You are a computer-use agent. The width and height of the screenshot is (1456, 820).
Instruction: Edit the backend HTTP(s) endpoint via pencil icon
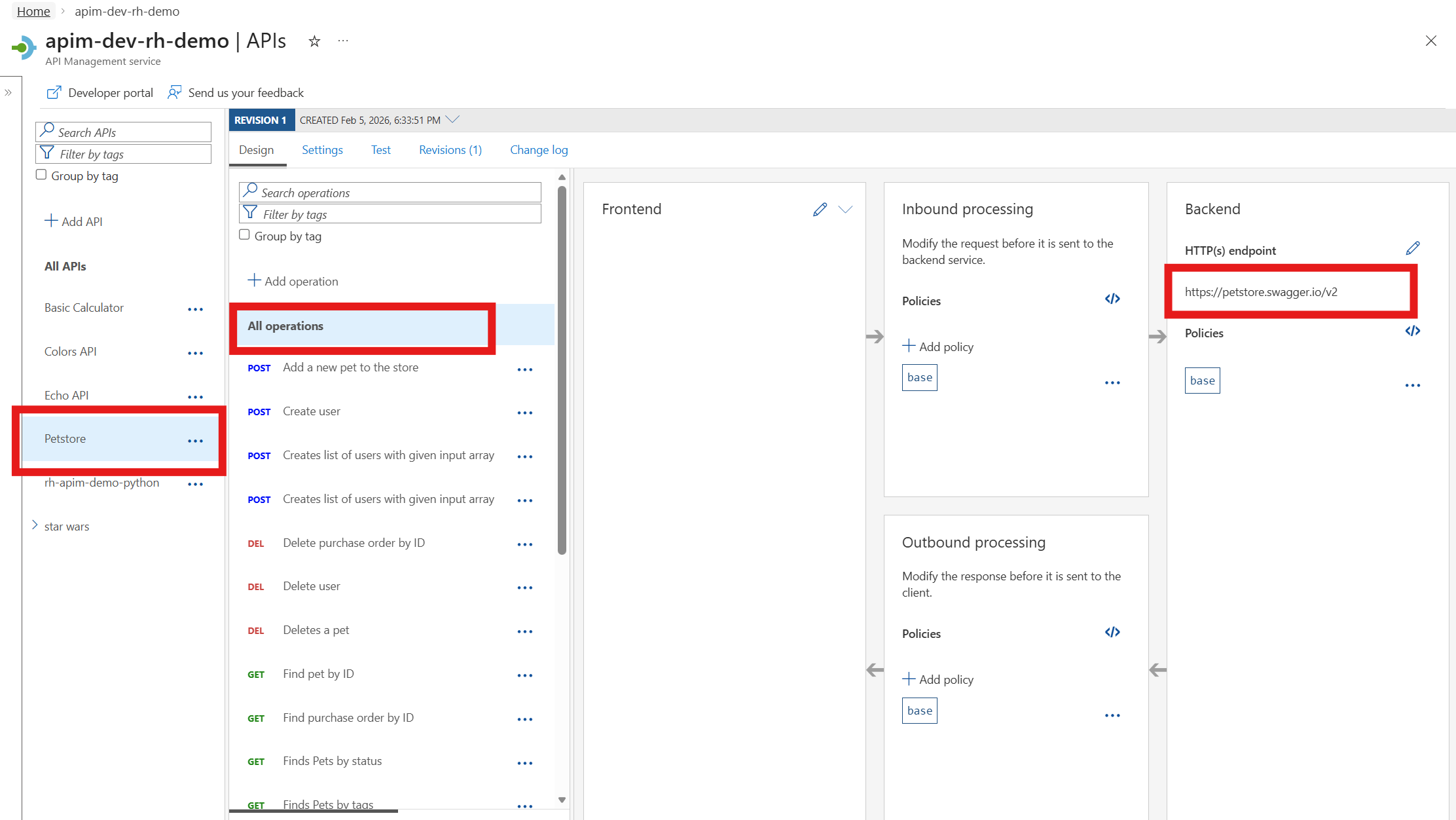1413,248
